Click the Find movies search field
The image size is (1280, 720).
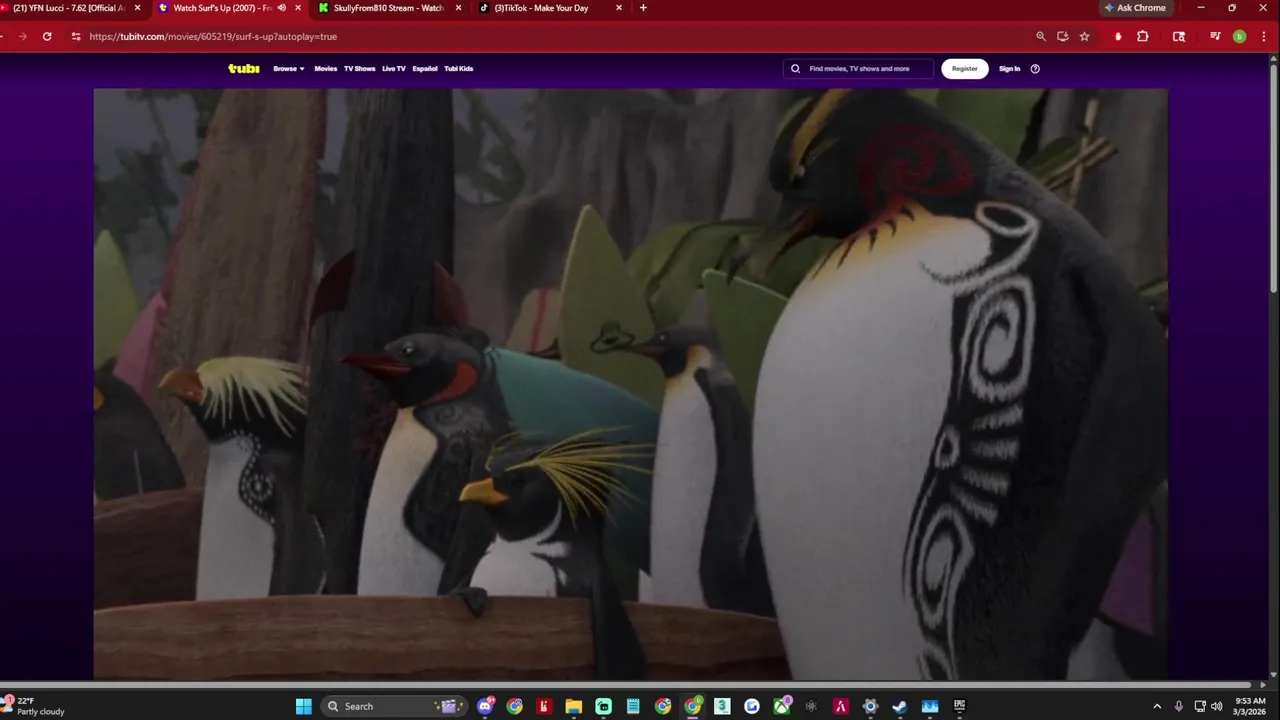coord(858,69)
